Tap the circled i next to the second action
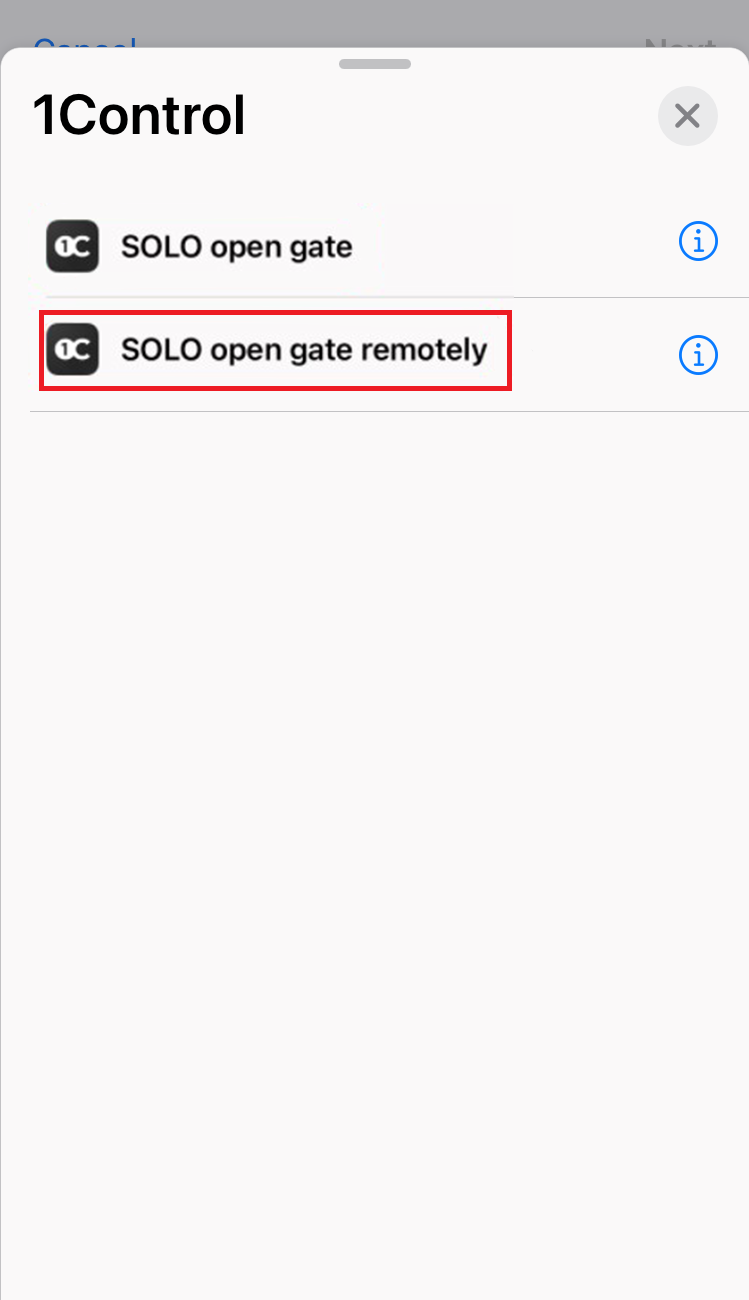 [x=698, y=354]
